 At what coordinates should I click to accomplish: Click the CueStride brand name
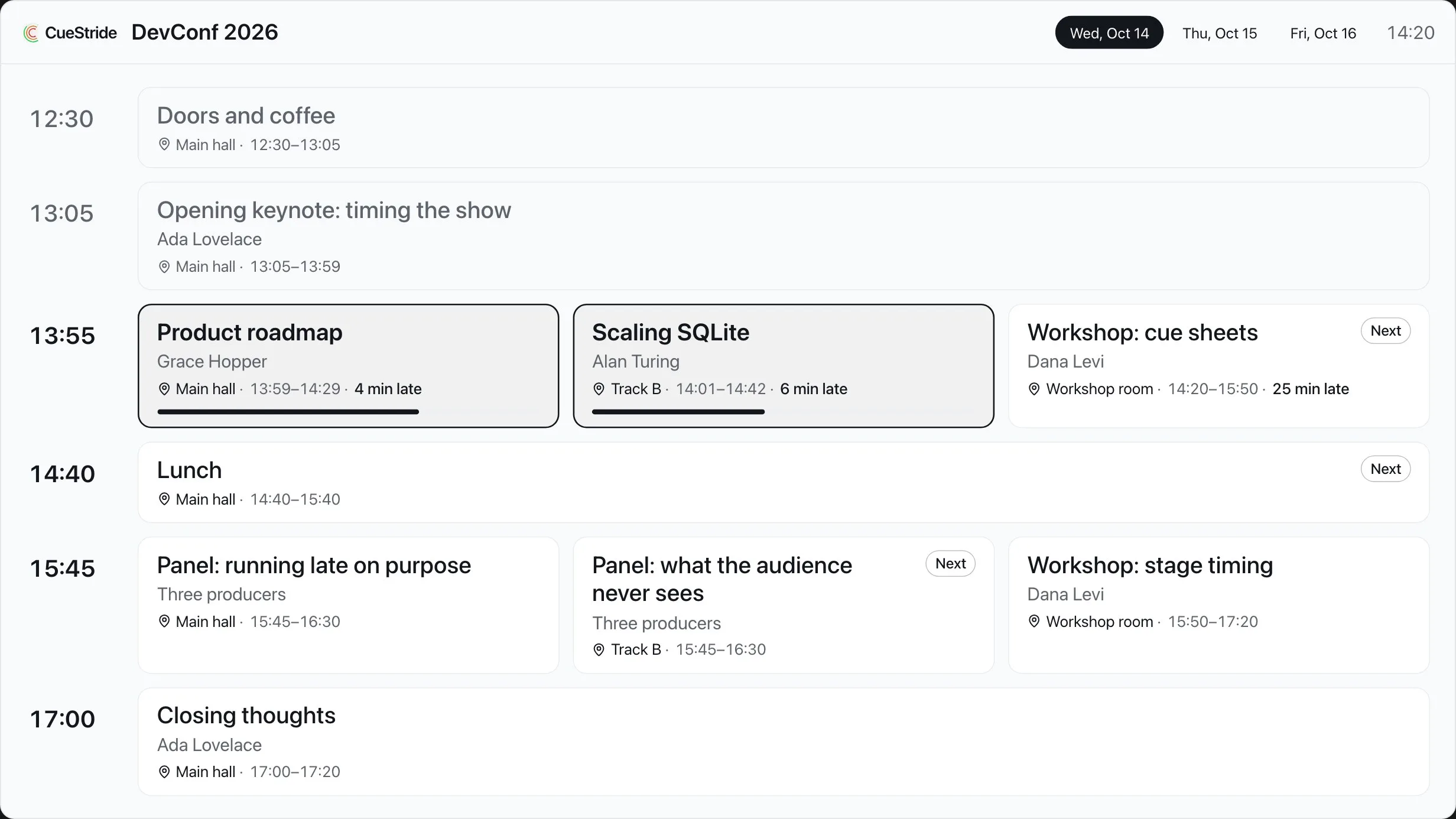81,33
